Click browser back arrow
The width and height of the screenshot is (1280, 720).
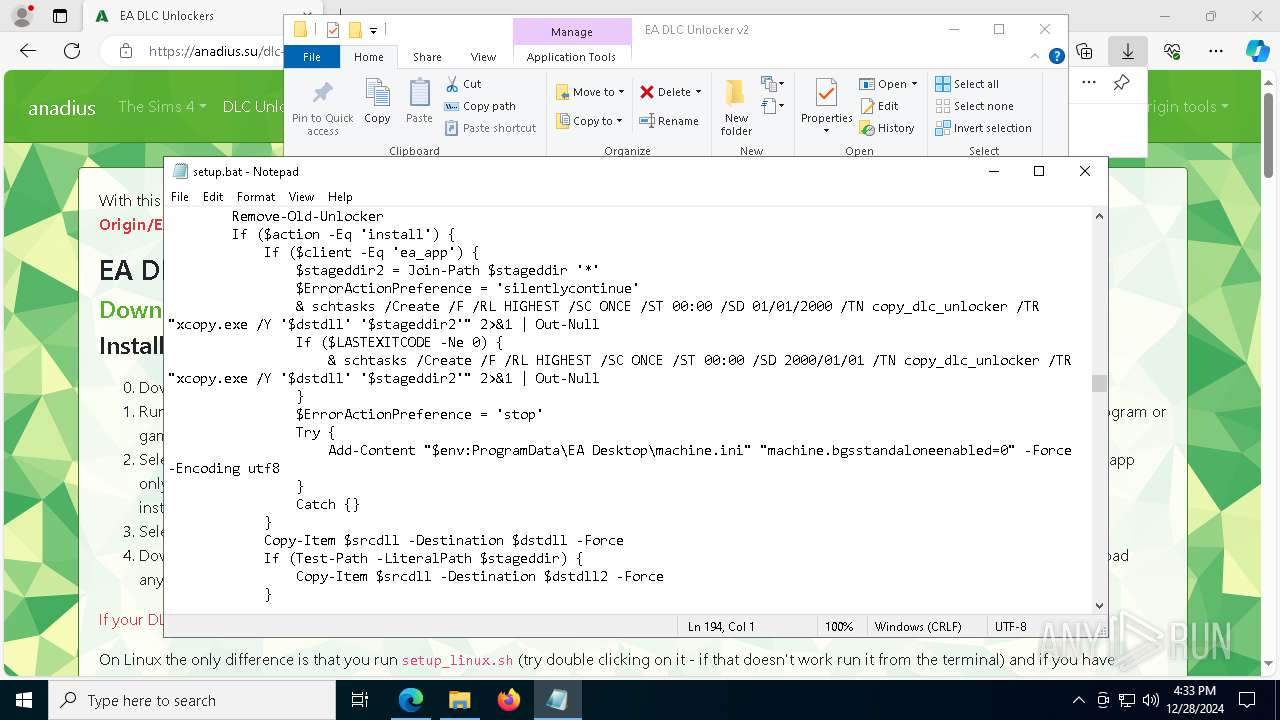click(x=28, y=51)
